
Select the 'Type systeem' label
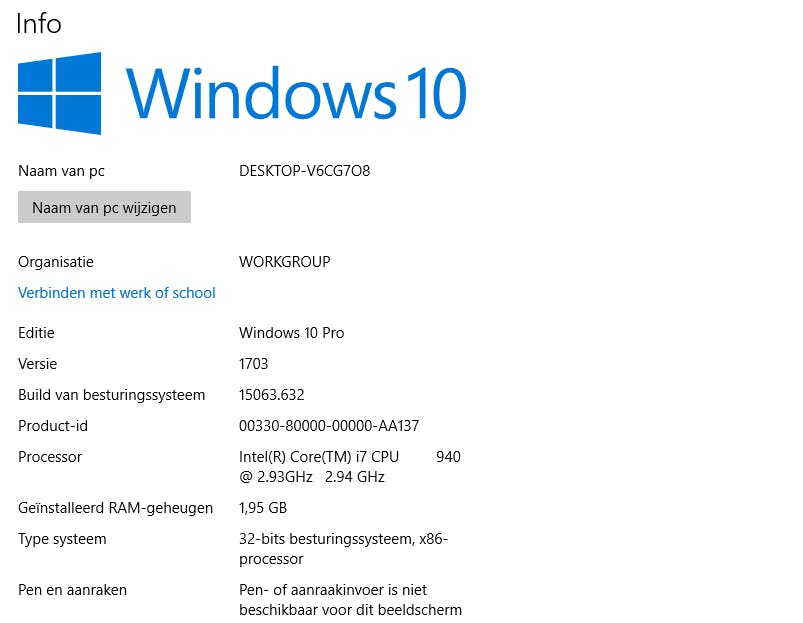pyautogui.click(x=62, y=540)
